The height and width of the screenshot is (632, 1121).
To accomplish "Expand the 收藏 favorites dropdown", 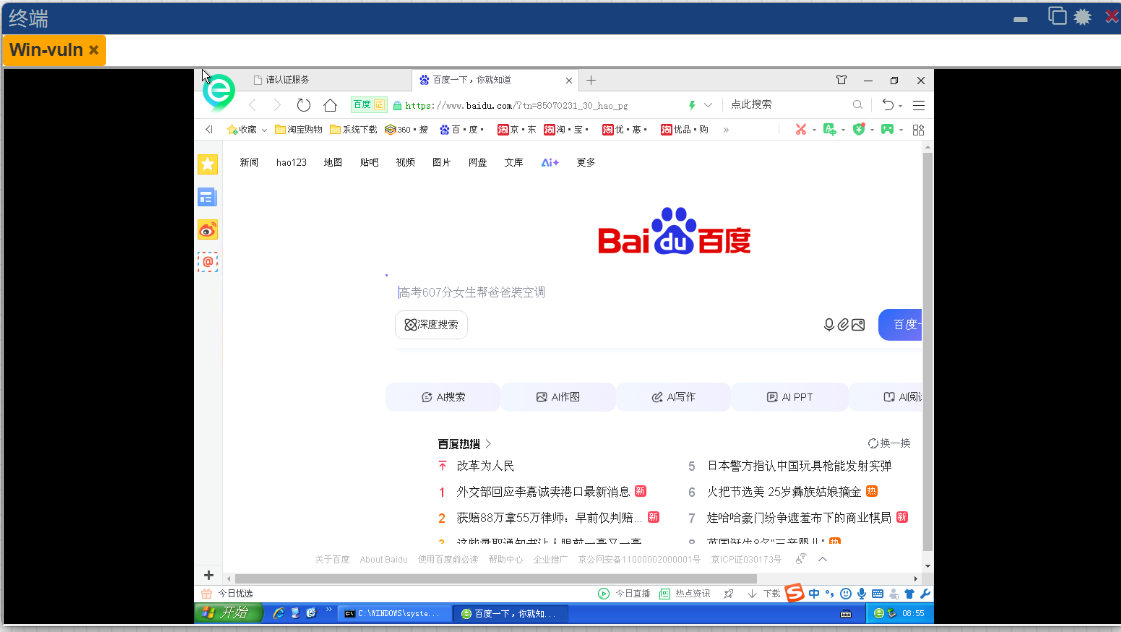I will click(x=264, y=130).
